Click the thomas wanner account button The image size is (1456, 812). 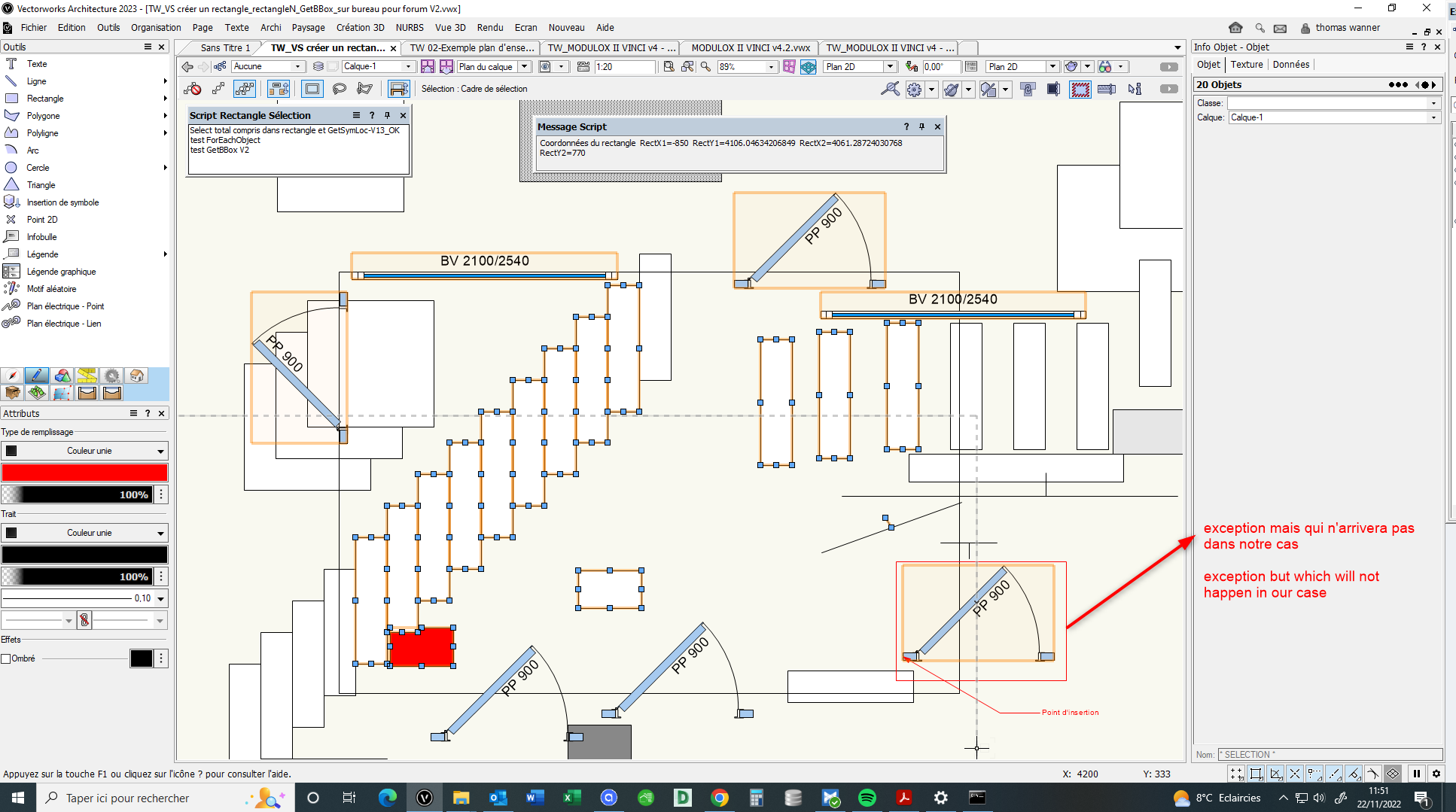pyautogui.click(x=1341, y=28)
